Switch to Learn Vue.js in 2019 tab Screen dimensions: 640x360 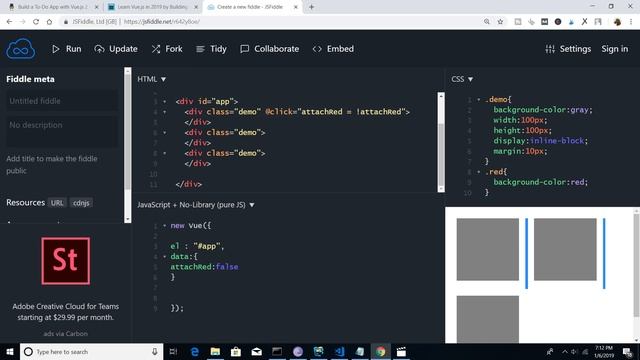(153, 7)
